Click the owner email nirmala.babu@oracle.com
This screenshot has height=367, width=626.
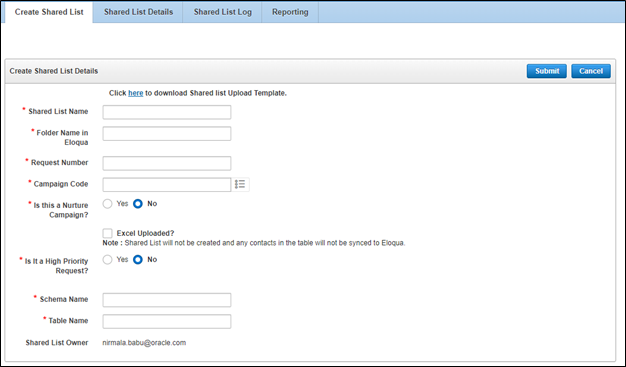pyautogui.click(x=144, y=343)
